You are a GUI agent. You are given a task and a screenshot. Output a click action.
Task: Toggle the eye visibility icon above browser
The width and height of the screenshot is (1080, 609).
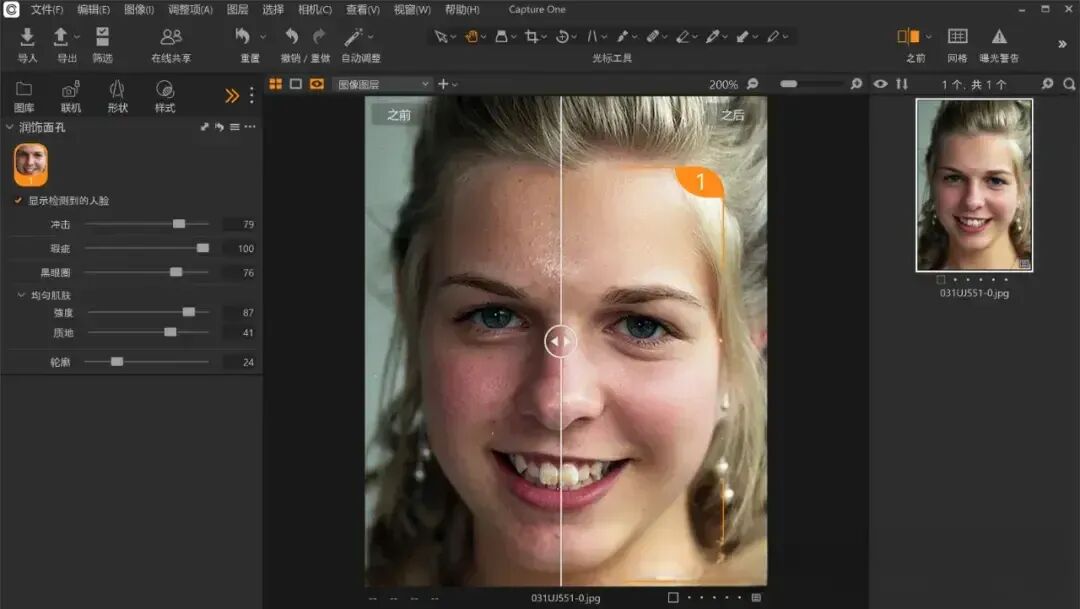[880, 84]
